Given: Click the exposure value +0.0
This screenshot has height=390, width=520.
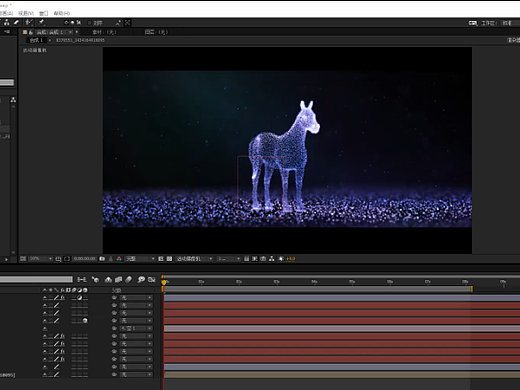Looking at the screenshot, I should tap(290, 259).
